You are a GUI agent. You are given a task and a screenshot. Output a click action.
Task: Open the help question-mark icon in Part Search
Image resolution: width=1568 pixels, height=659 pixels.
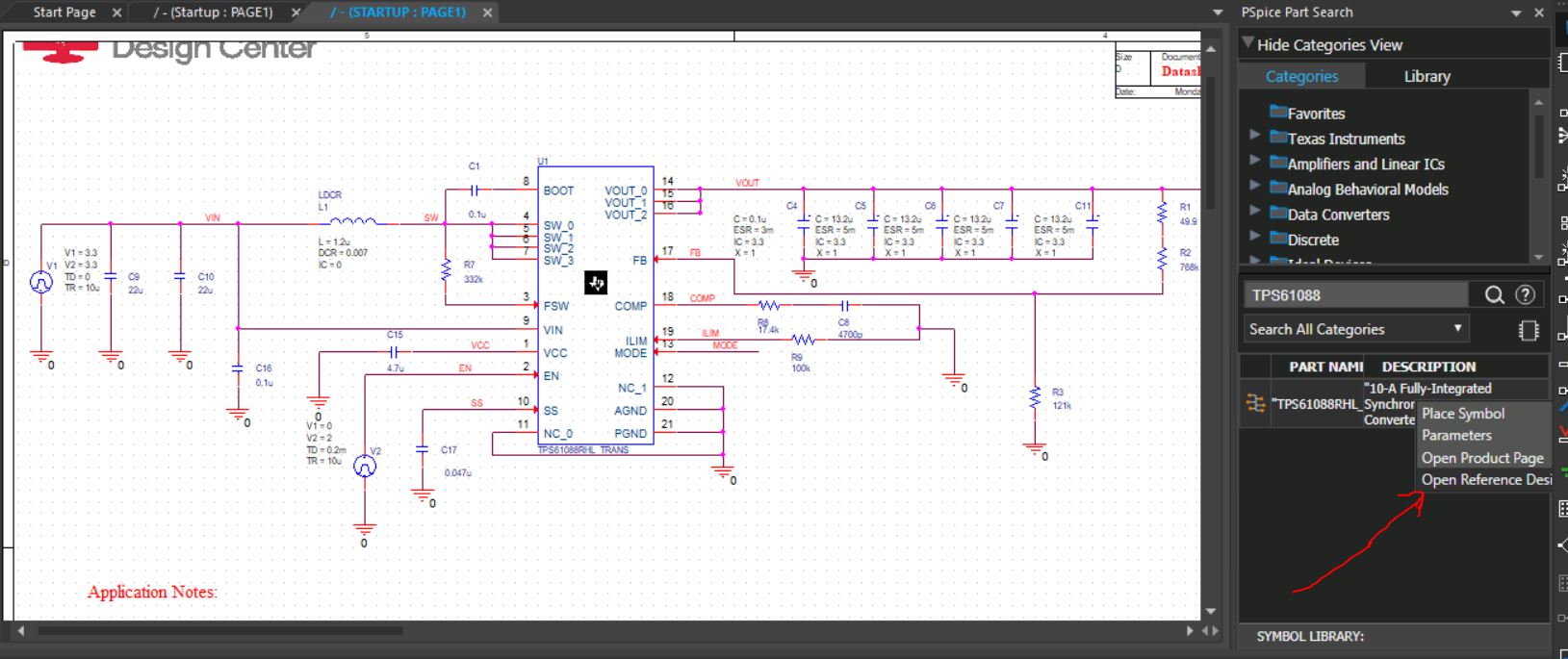tap(1525, 295)
